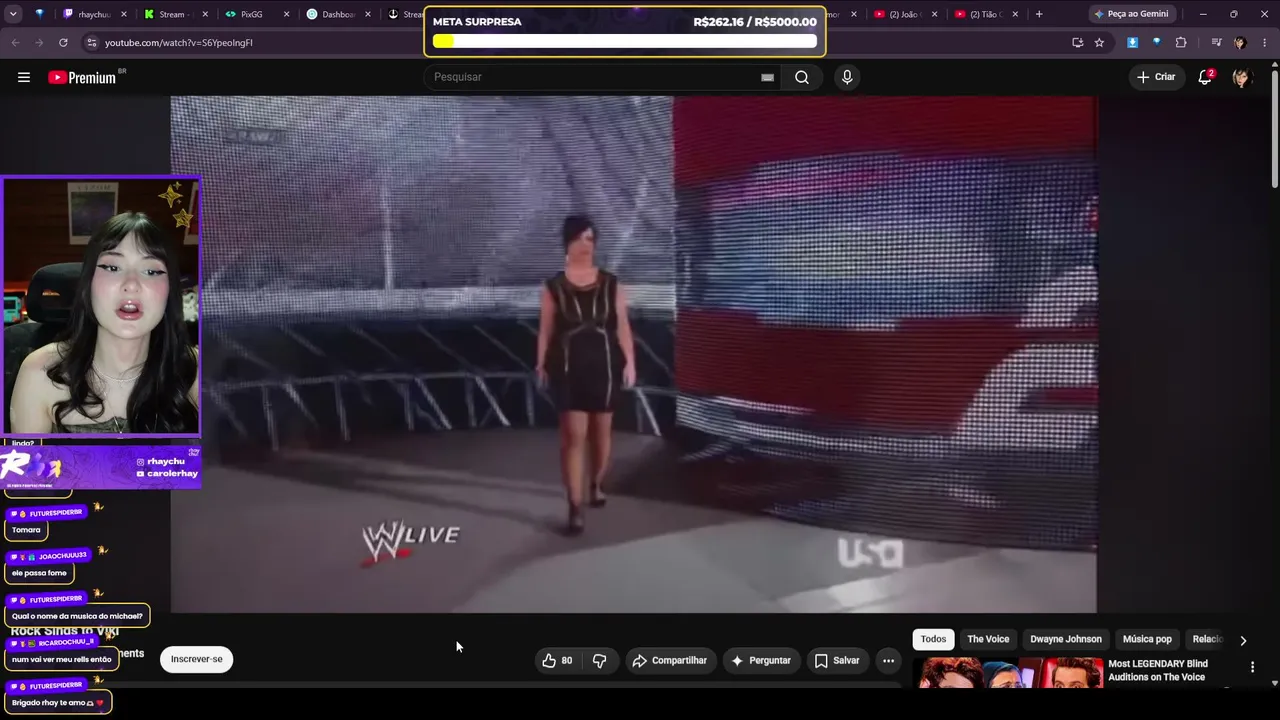The height and width of the screenshot is (720, 1280).
Task: Reload the page in Chrome
Action: [63, 42]
